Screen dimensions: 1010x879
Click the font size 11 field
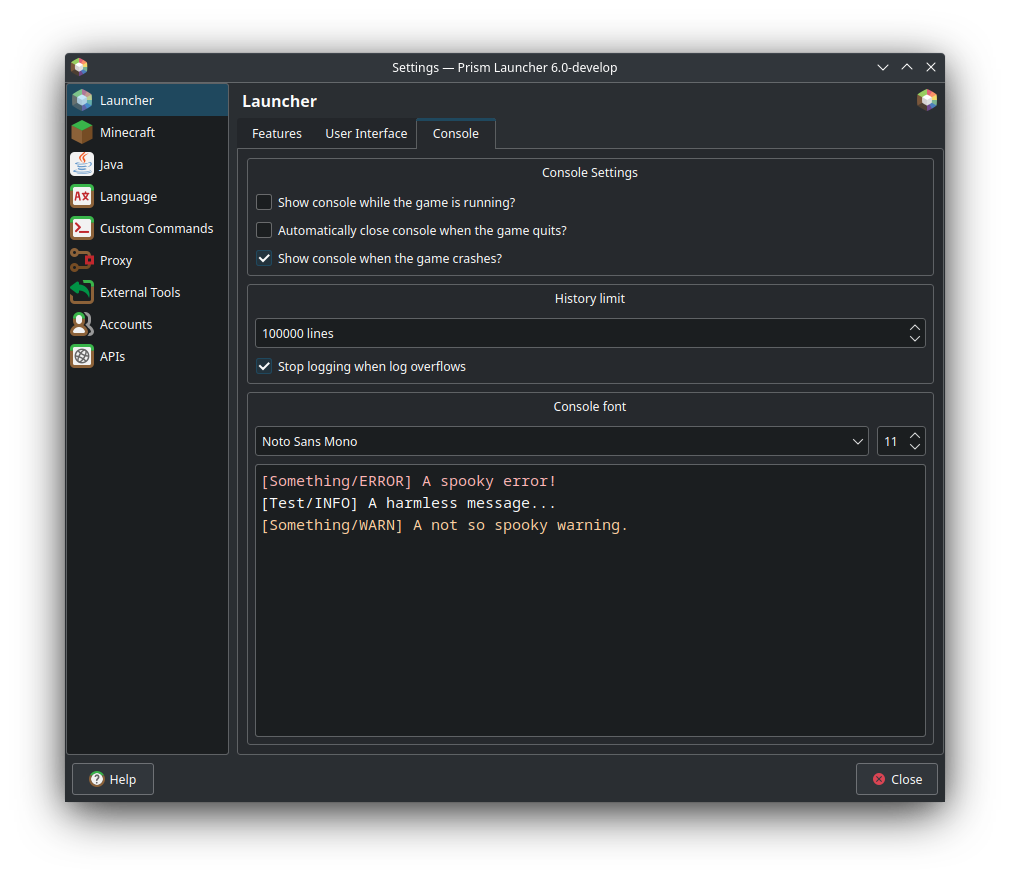891,441
